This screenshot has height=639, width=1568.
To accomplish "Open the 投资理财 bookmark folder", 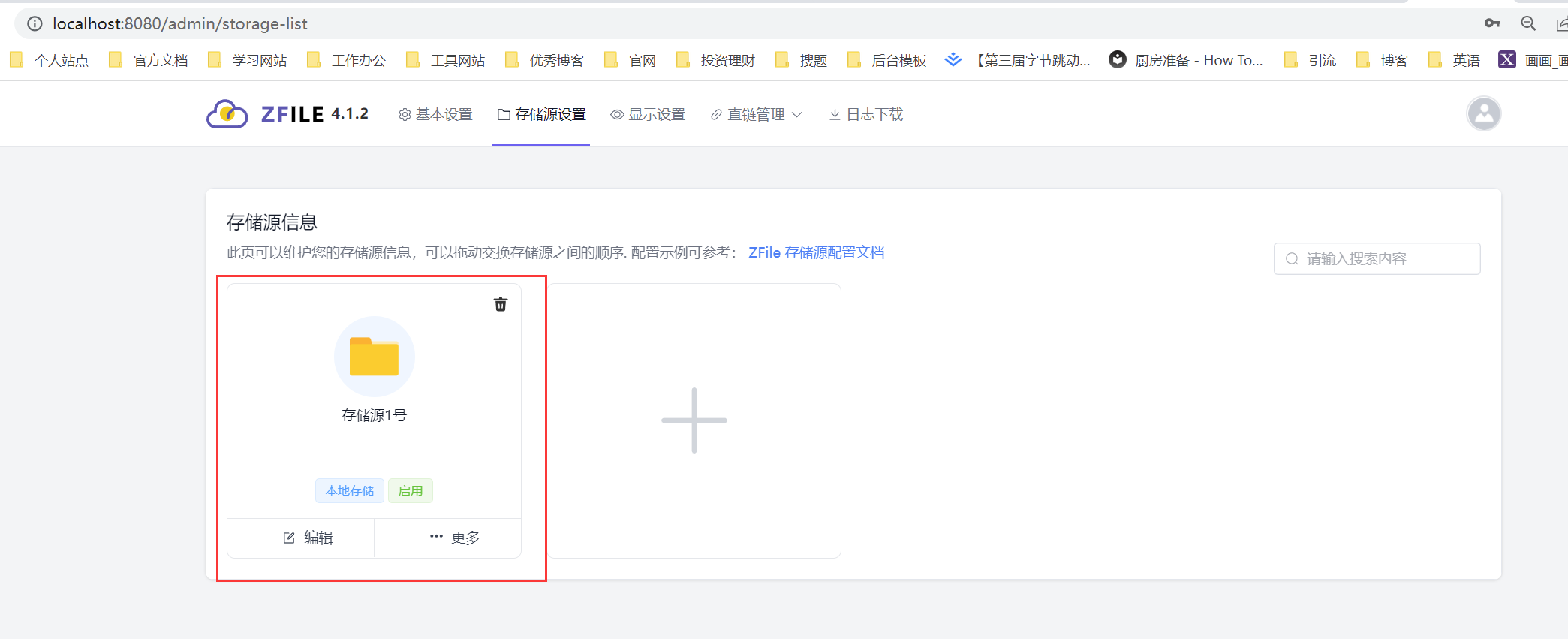I will (x=715, y=60).
